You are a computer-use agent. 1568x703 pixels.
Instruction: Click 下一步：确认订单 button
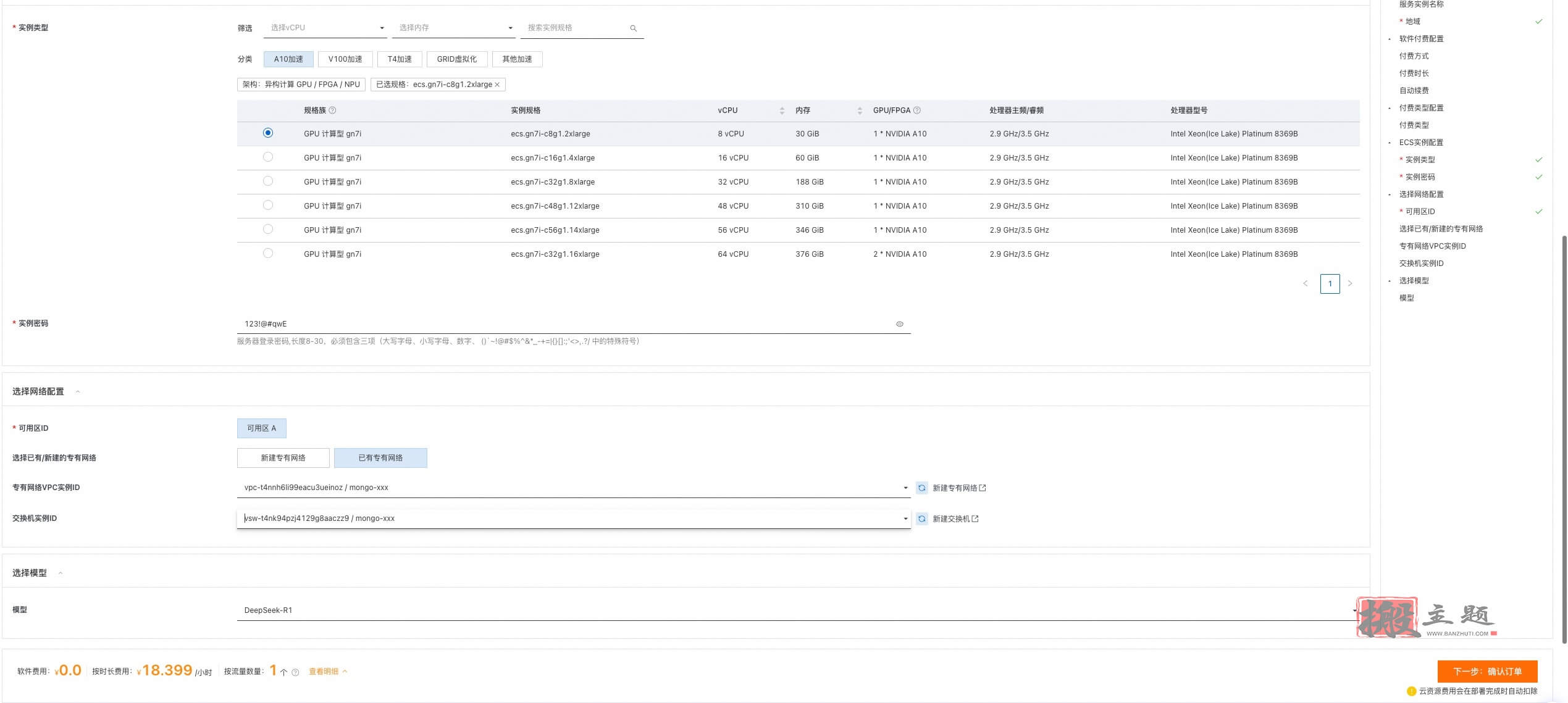tap(1486, 671)
